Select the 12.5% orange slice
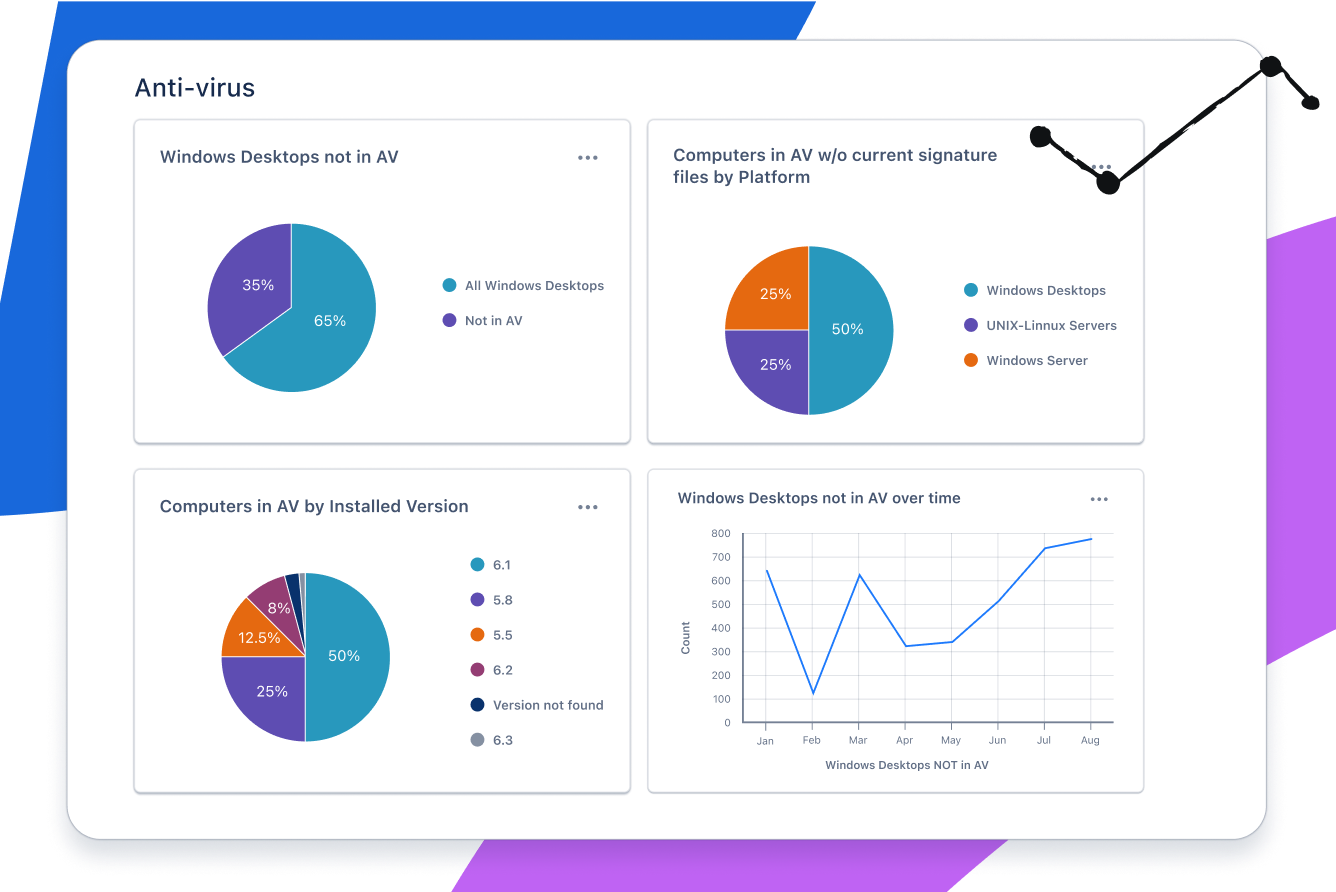 click(x=259, y=637)
